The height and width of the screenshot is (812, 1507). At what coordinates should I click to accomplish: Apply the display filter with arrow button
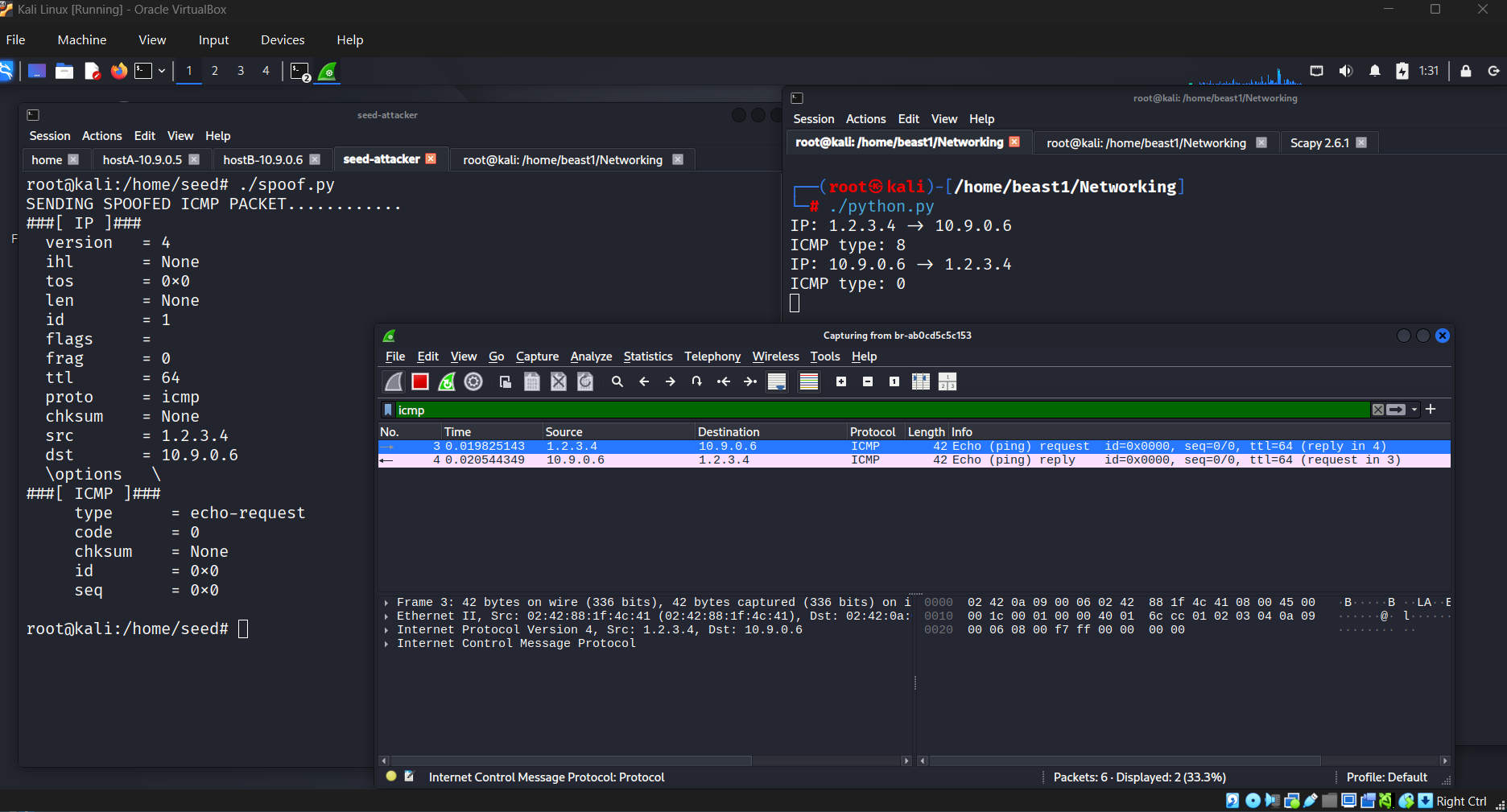1396,410
